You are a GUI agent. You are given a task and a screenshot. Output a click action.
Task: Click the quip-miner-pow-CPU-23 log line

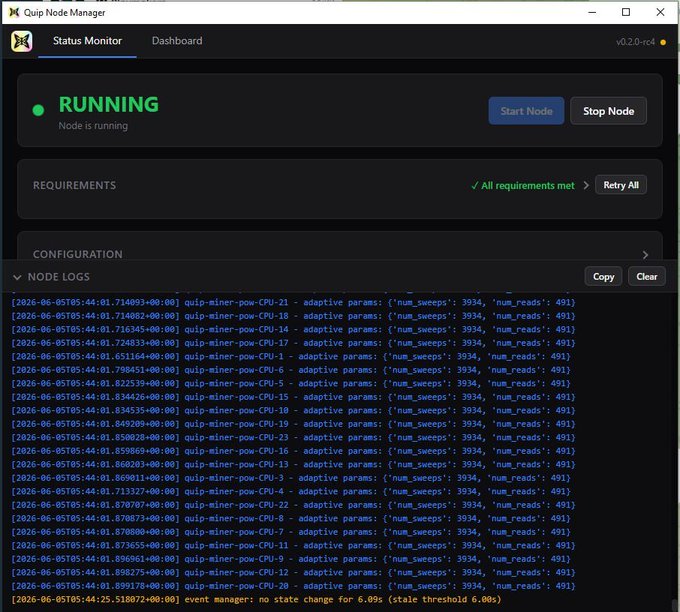[293, 437]
